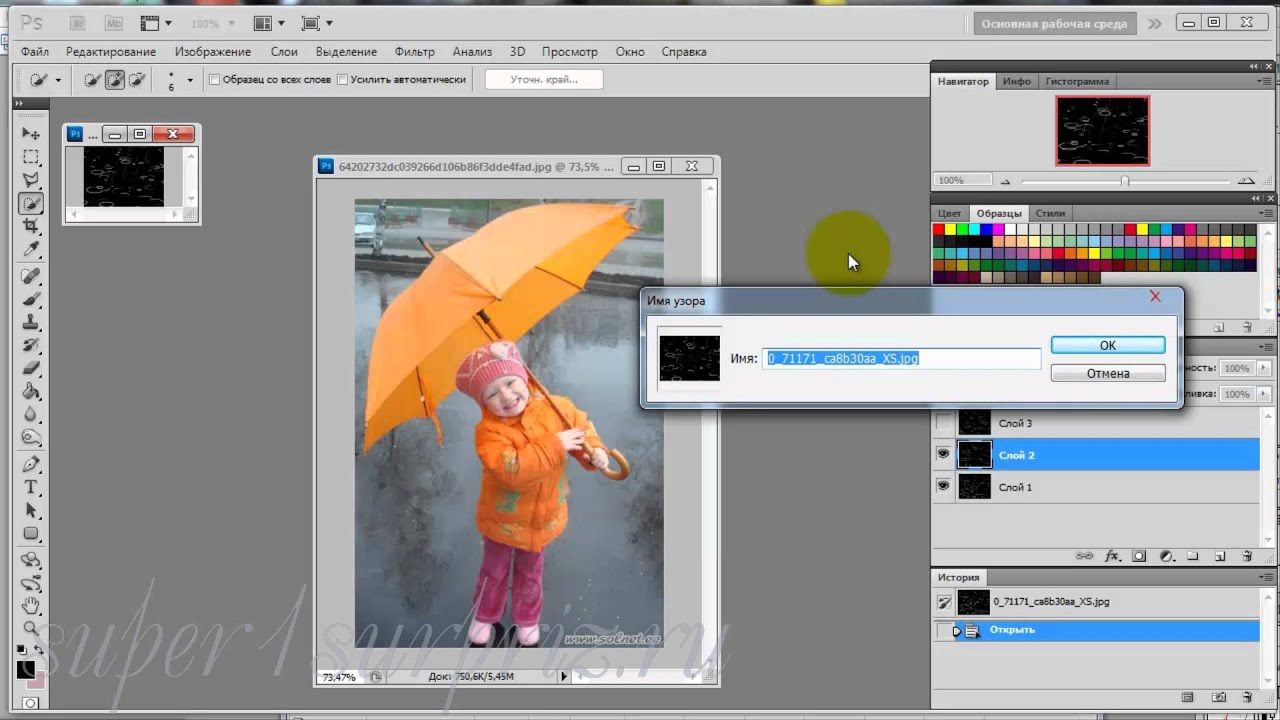
Task: Select the History Brush tool
Action: [x=31, y=345]
